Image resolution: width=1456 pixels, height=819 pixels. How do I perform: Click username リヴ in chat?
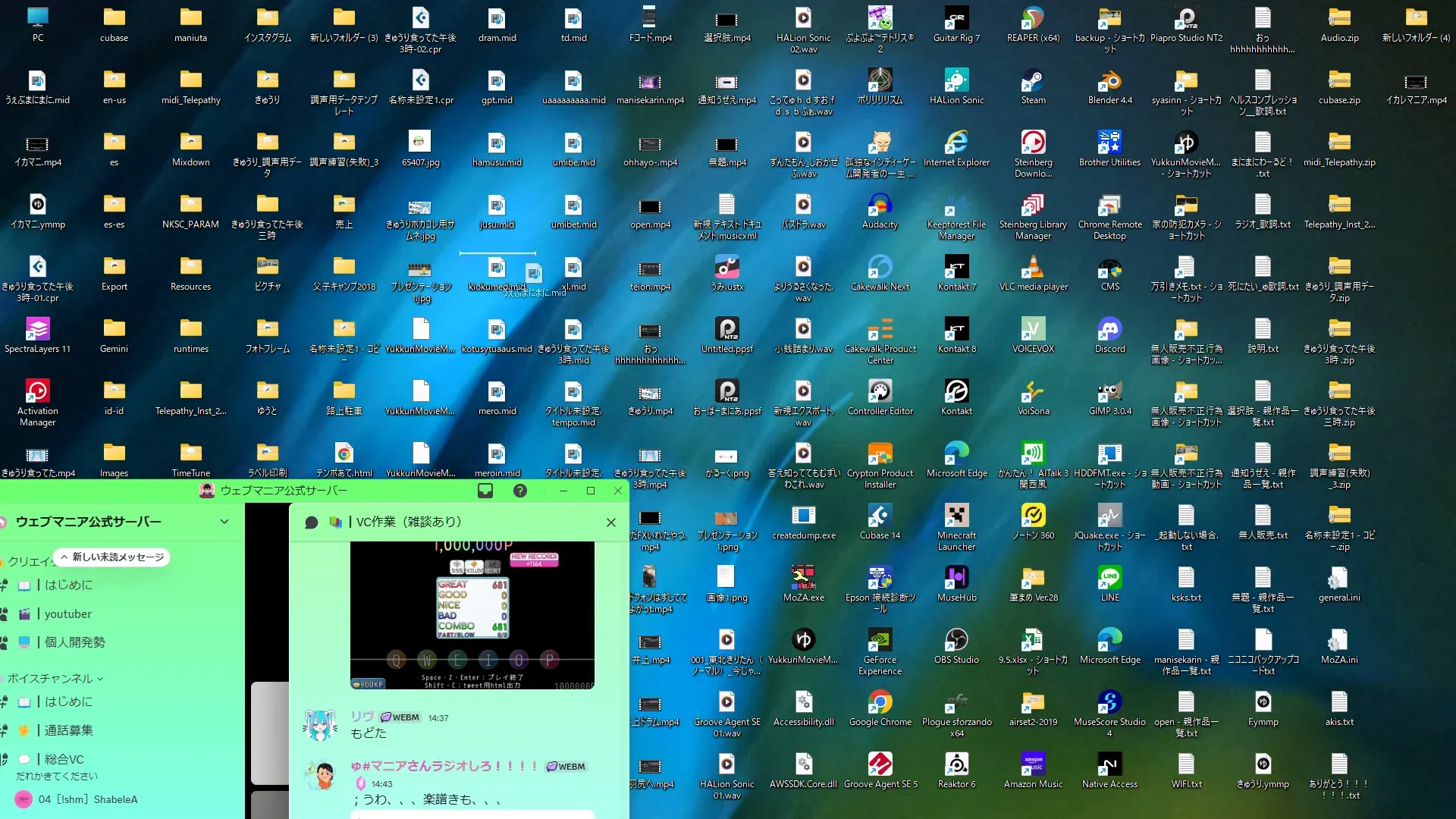tap(362, 717)
